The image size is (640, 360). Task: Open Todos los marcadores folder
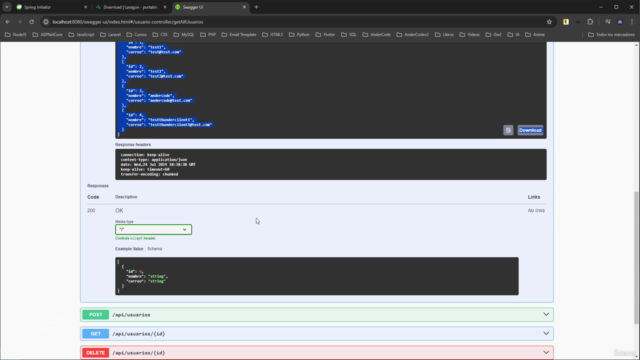tap(611, 35)
